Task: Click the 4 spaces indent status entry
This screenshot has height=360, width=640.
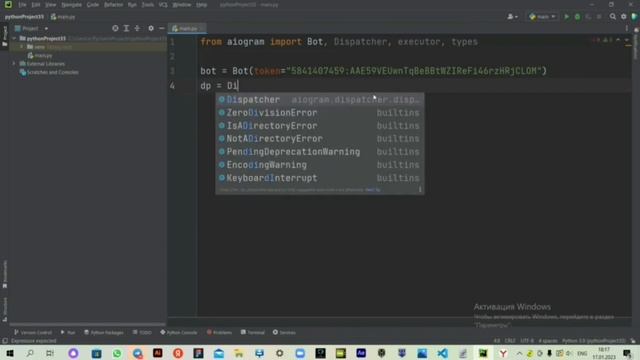Action: tap(548, 340)
